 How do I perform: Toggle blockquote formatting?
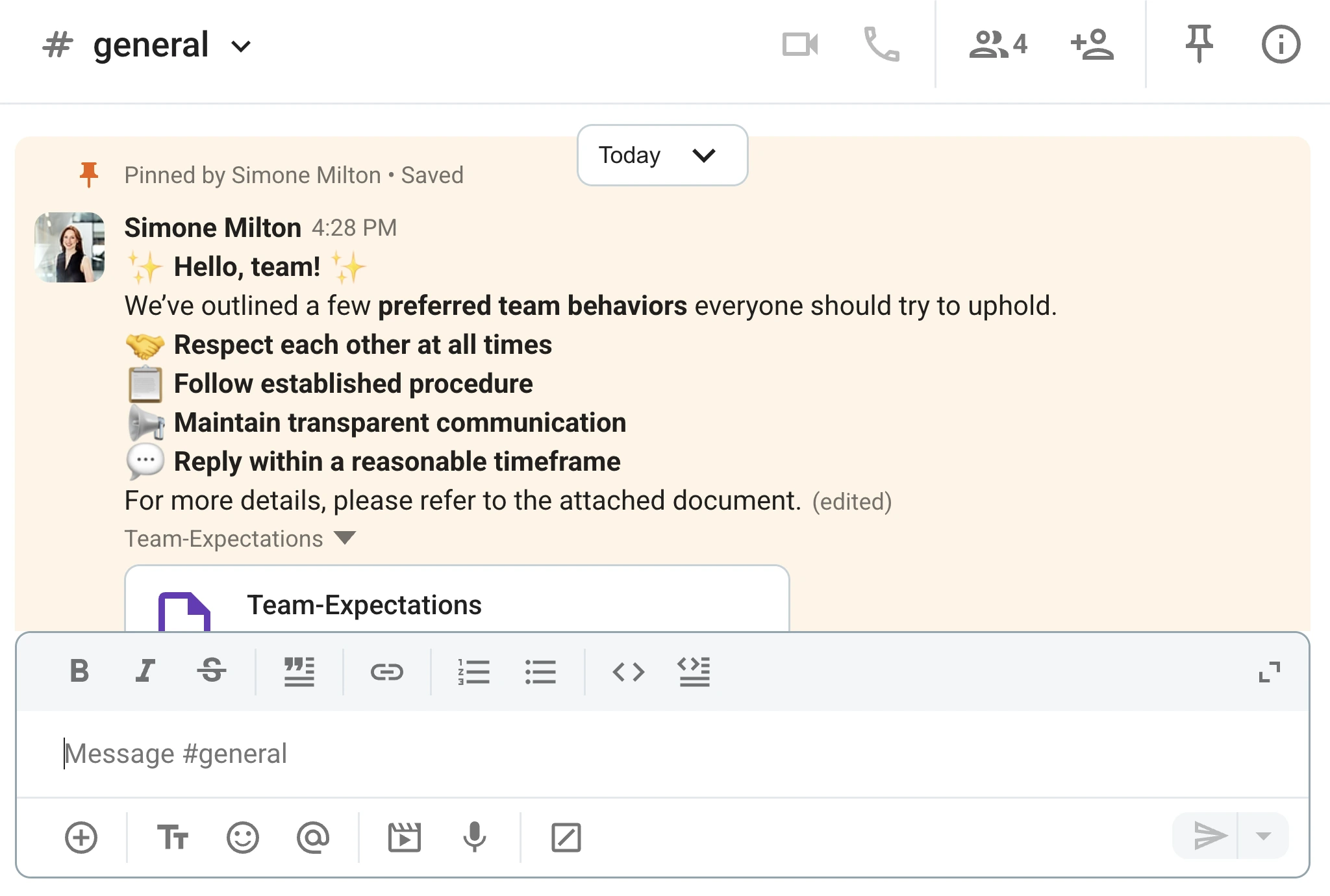[x=299, y=671]
